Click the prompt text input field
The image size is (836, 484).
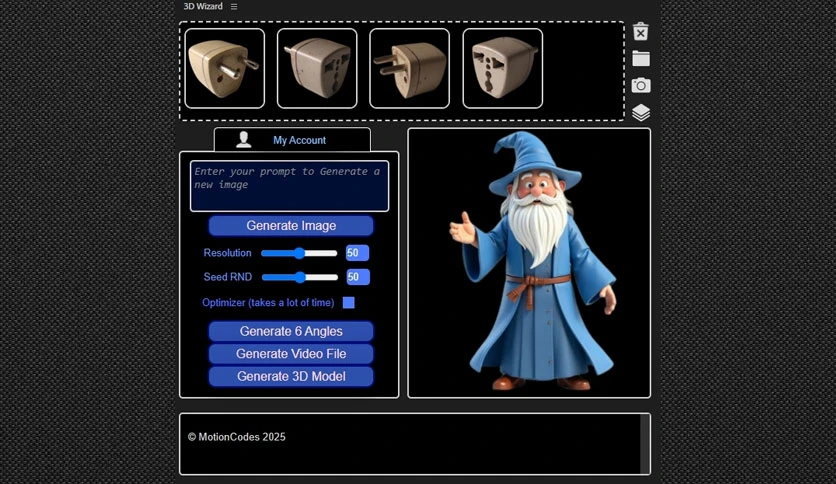(290, 186)
